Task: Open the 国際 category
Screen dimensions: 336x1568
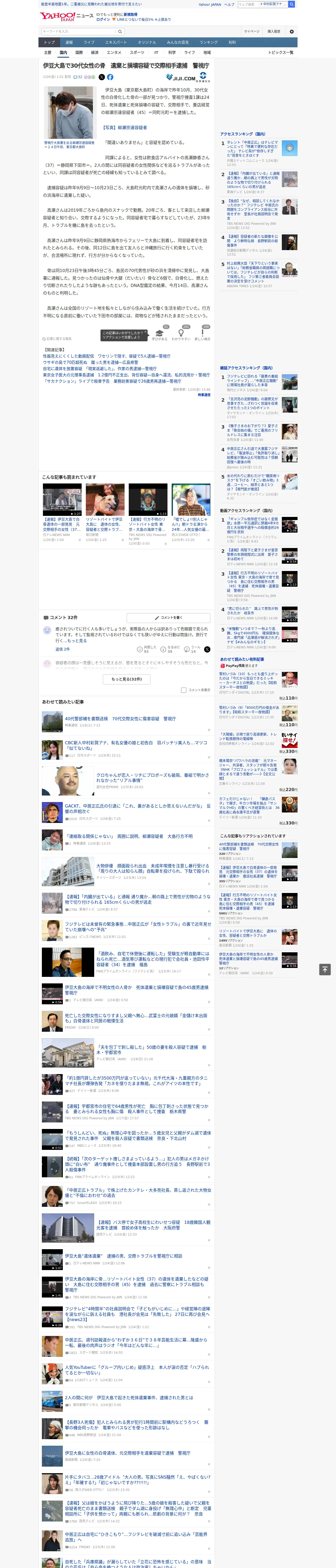Action: point(79,52)
